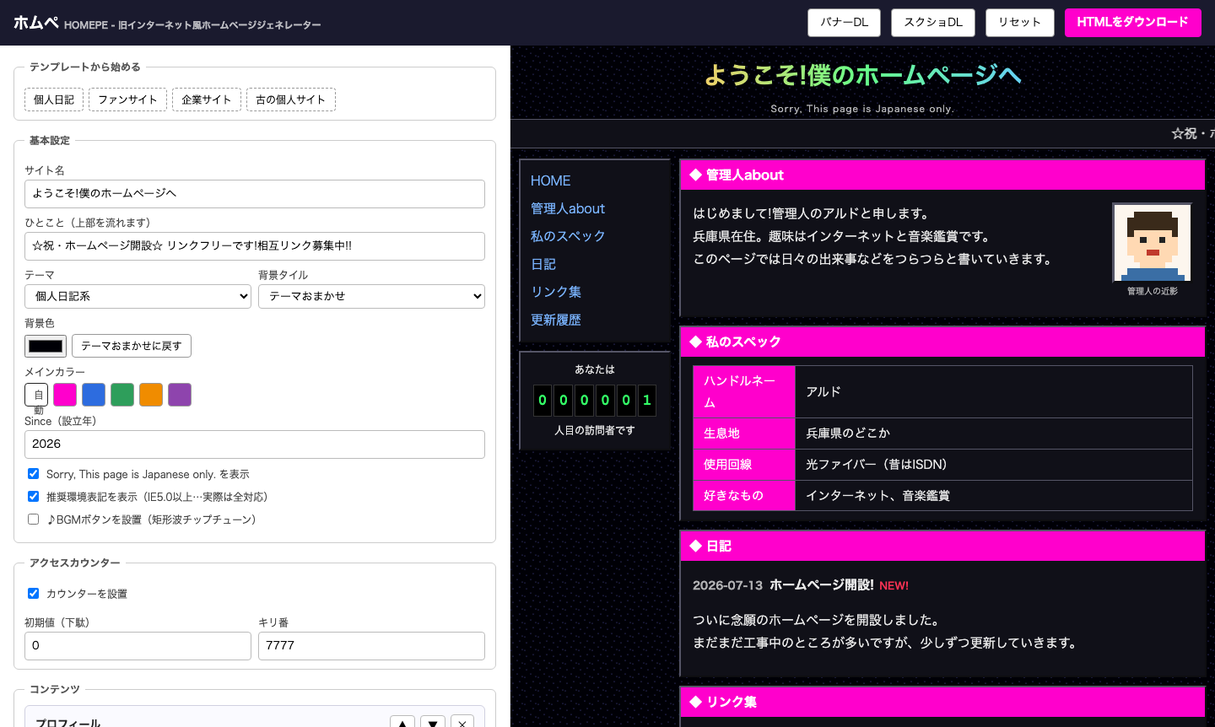Select the magenta main color swatch
Screen dimensions: 1215x727
point(65,395)
